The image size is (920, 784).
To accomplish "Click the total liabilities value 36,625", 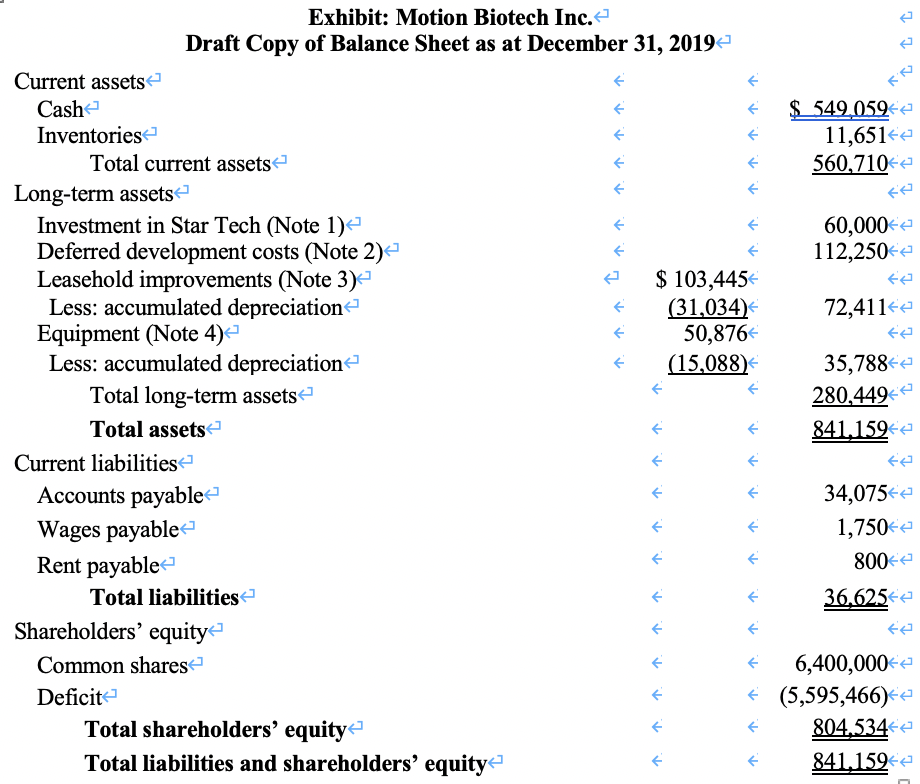I will [x=855, y=597].
